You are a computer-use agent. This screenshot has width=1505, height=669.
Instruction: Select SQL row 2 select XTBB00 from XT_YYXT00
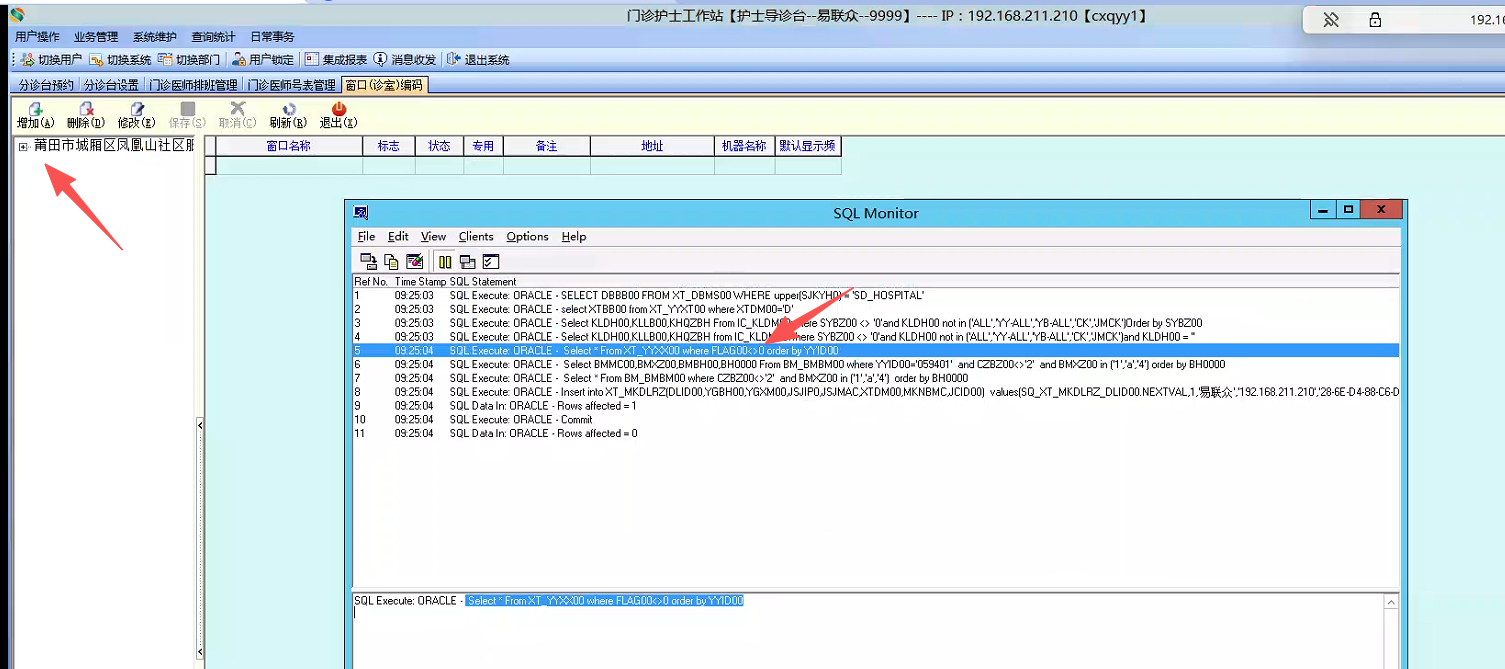tap(876, 310)
